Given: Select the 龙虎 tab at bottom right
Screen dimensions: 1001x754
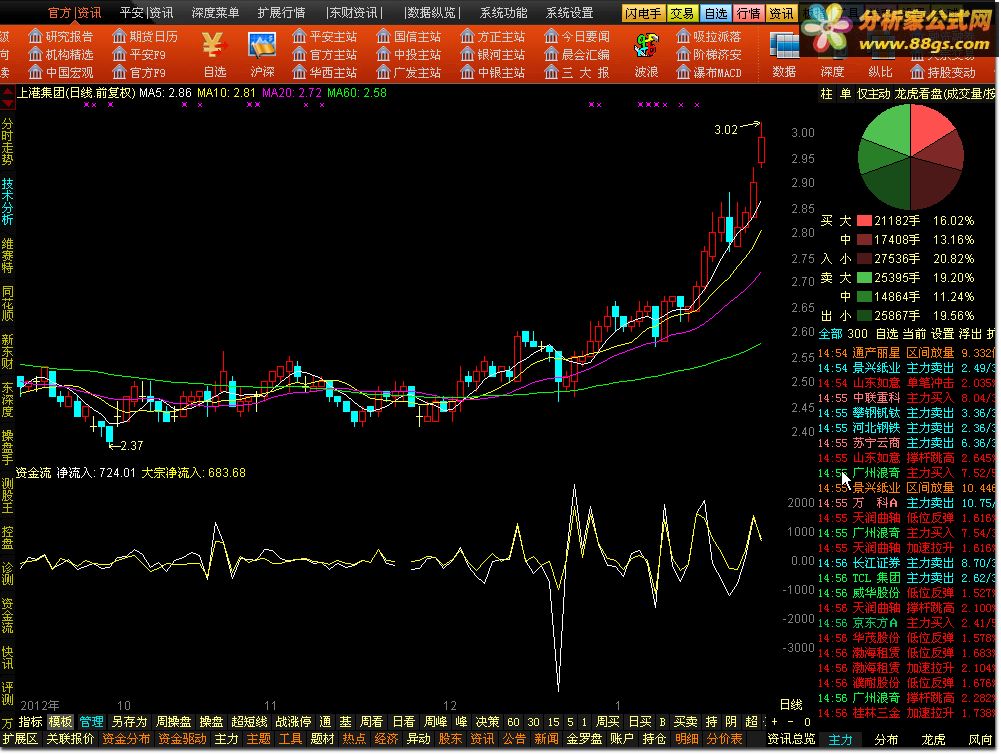Looking at the screenshot, I should (x=933, y=739).
